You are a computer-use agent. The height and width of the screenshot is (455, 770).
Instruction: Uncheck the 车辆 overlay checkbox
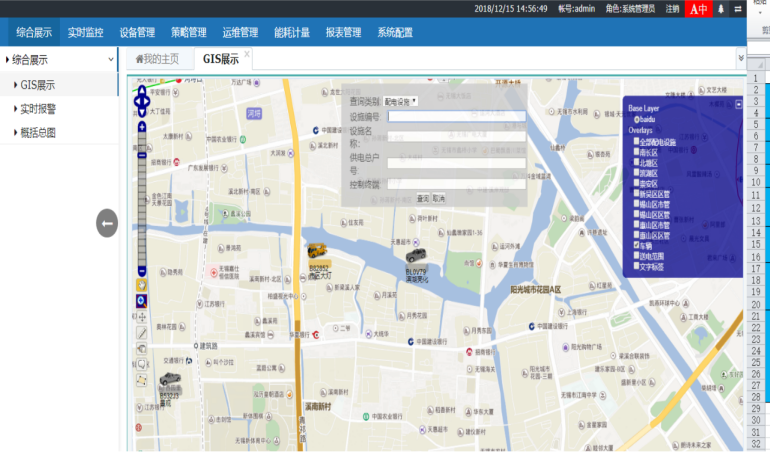636,245
